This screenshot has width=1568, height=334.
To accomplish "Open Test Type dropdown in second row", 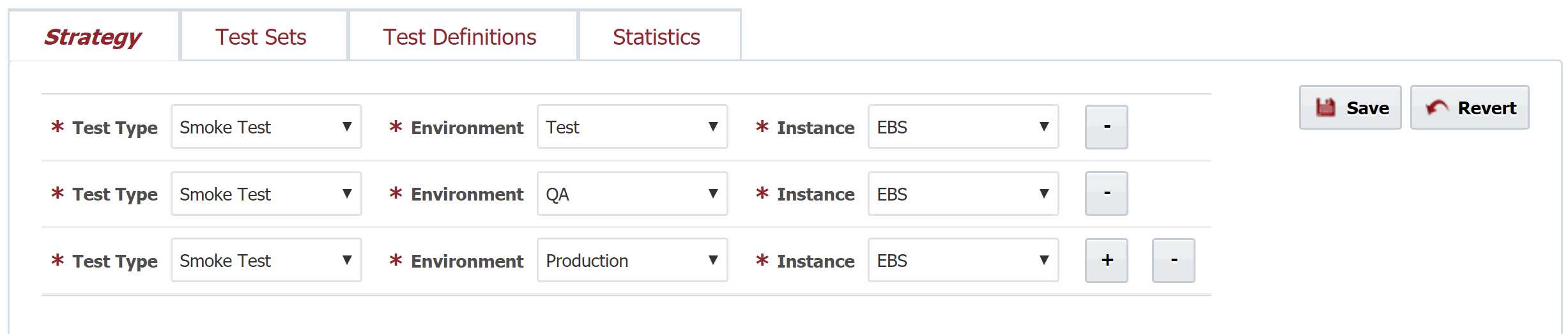I will click(x=266, y=194).
